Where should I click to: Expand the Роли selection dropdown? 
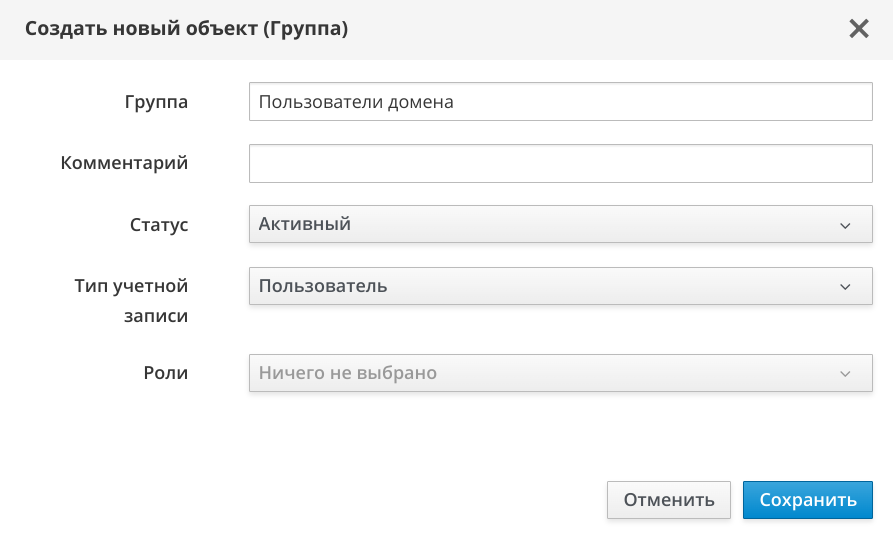(x=560, y=374)
